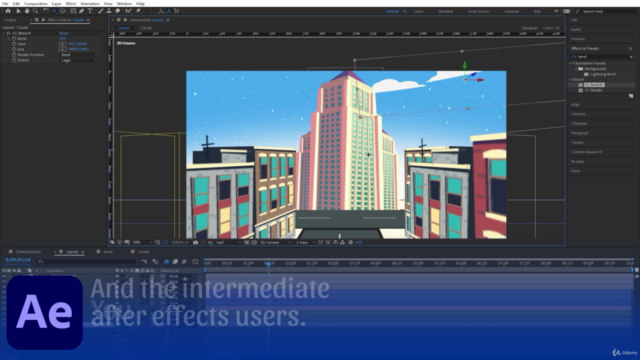Select the Pen tool
Screen dimensions: 640x360
[x=81, y=11]
